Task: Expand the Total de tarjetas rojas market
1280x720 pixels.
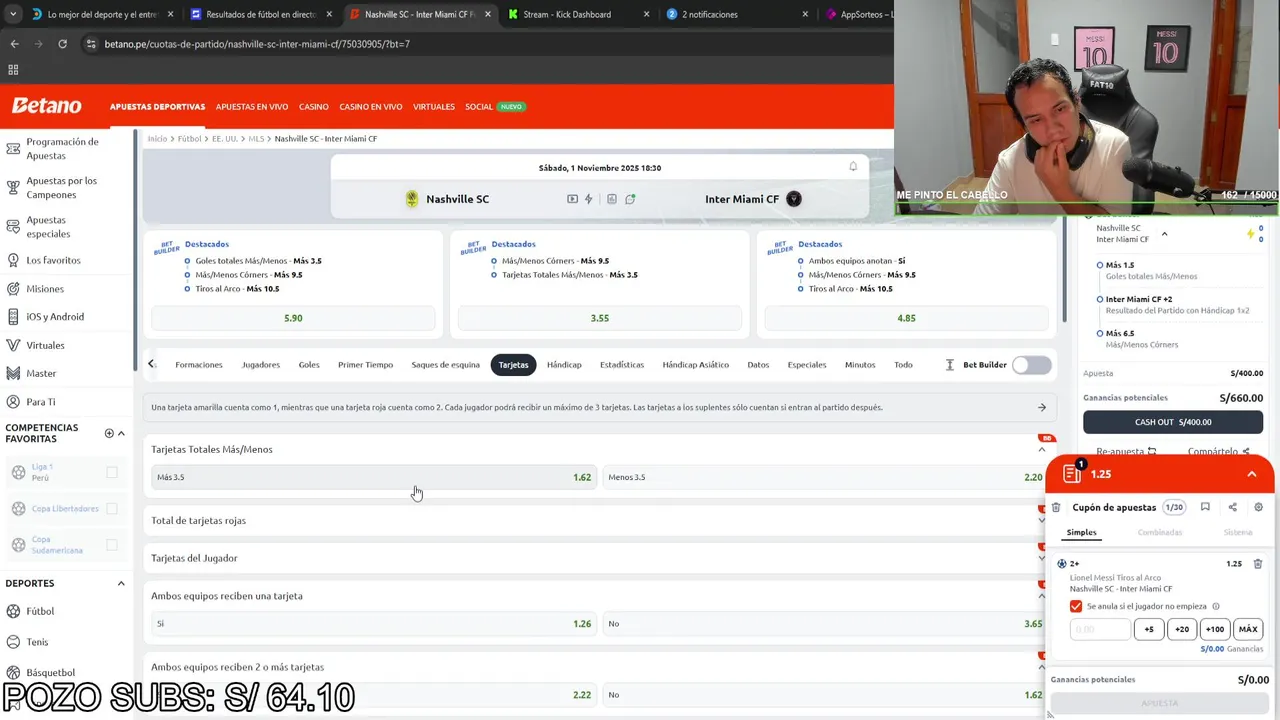Action: tap(1041, 520)
